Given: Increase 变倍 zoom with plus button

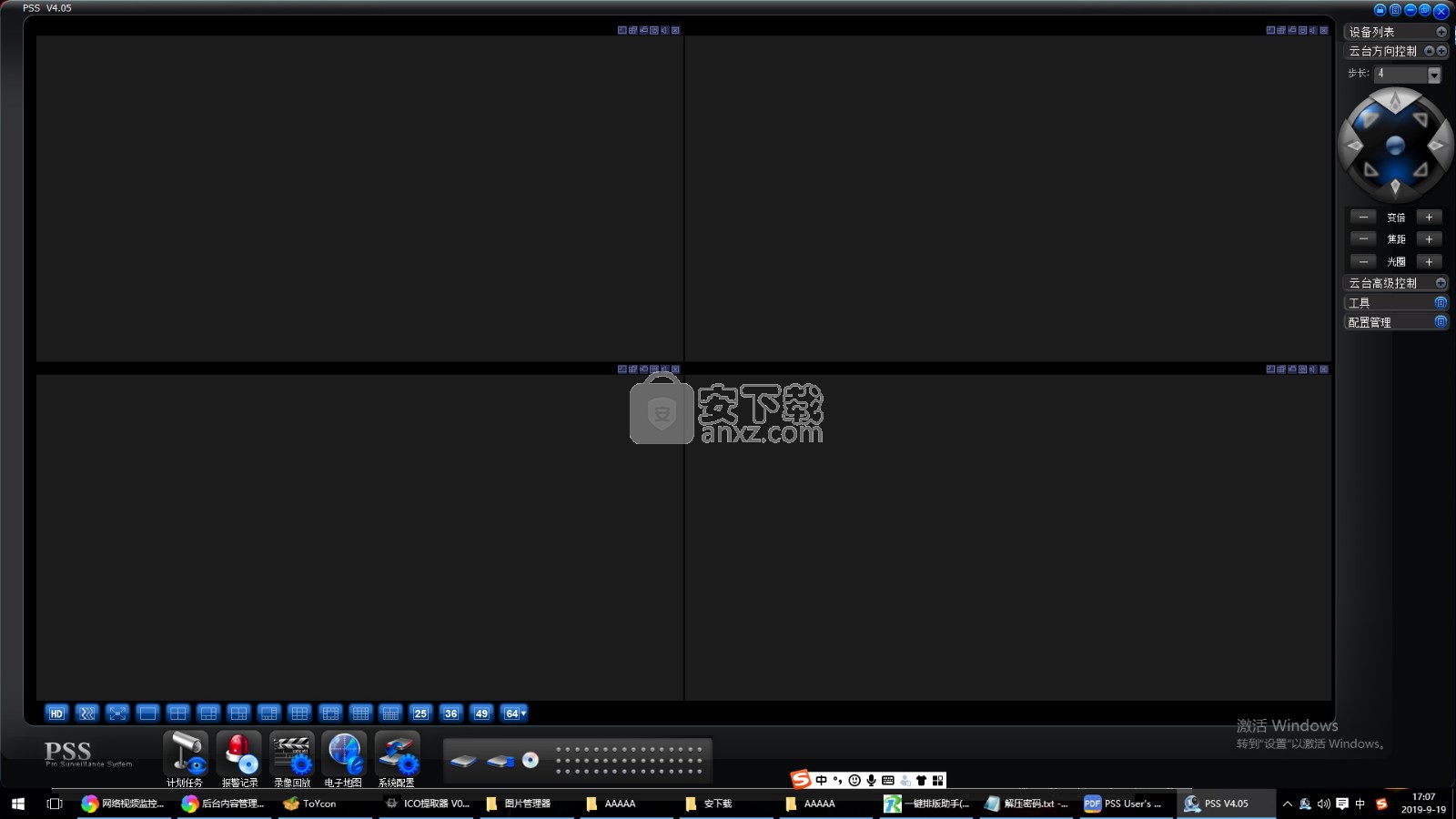Looking at the screenshot, I should pos(1429,217).
